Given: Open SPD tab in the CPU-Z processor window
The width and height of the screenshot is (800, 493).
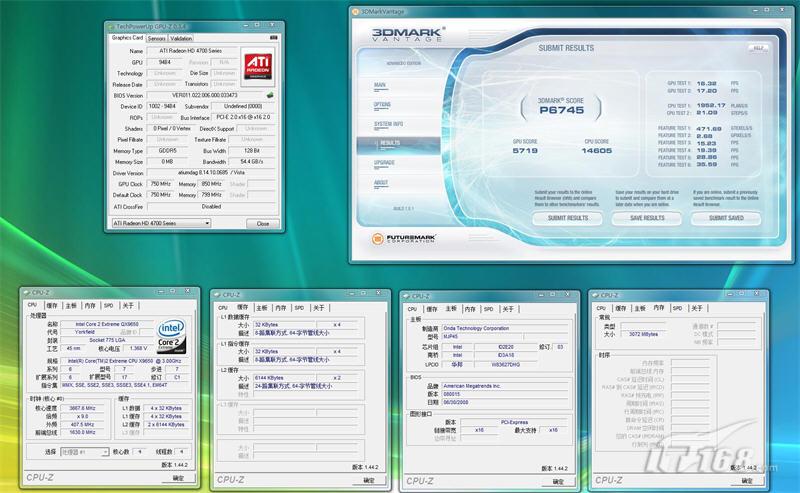Looking at the screenshot, I should [x=109, y=305].
